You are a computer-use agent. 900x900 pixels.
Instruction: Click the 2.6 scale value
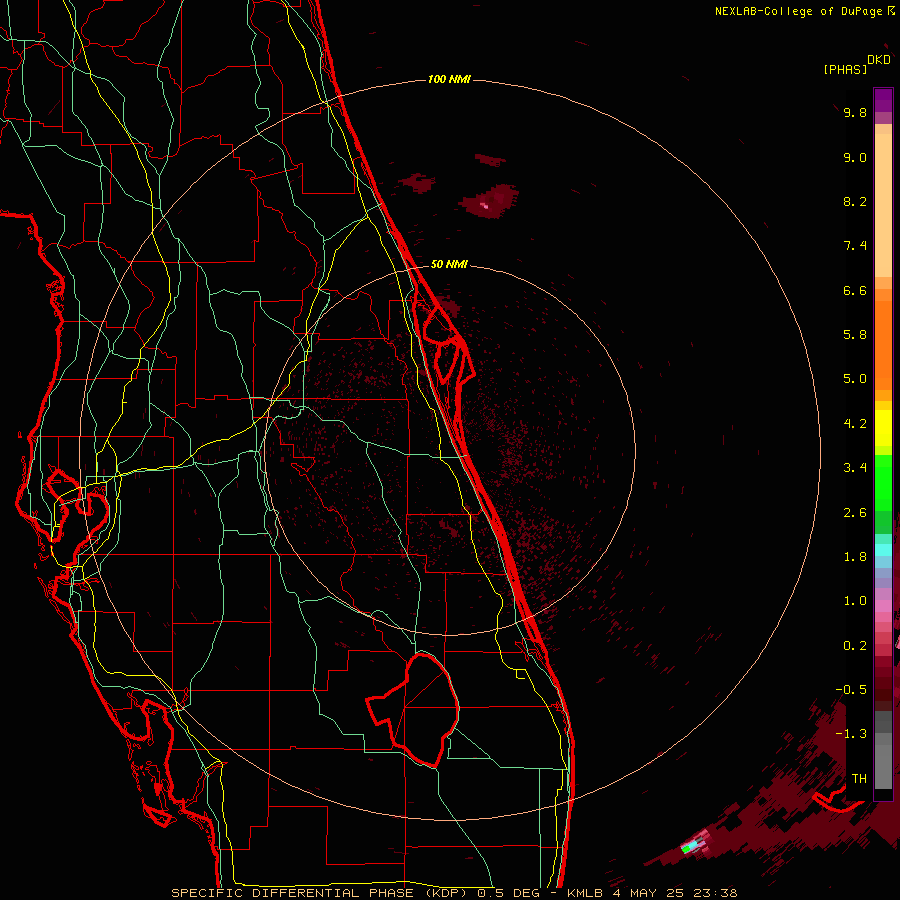pyautogui.click(x=855, y=513)
